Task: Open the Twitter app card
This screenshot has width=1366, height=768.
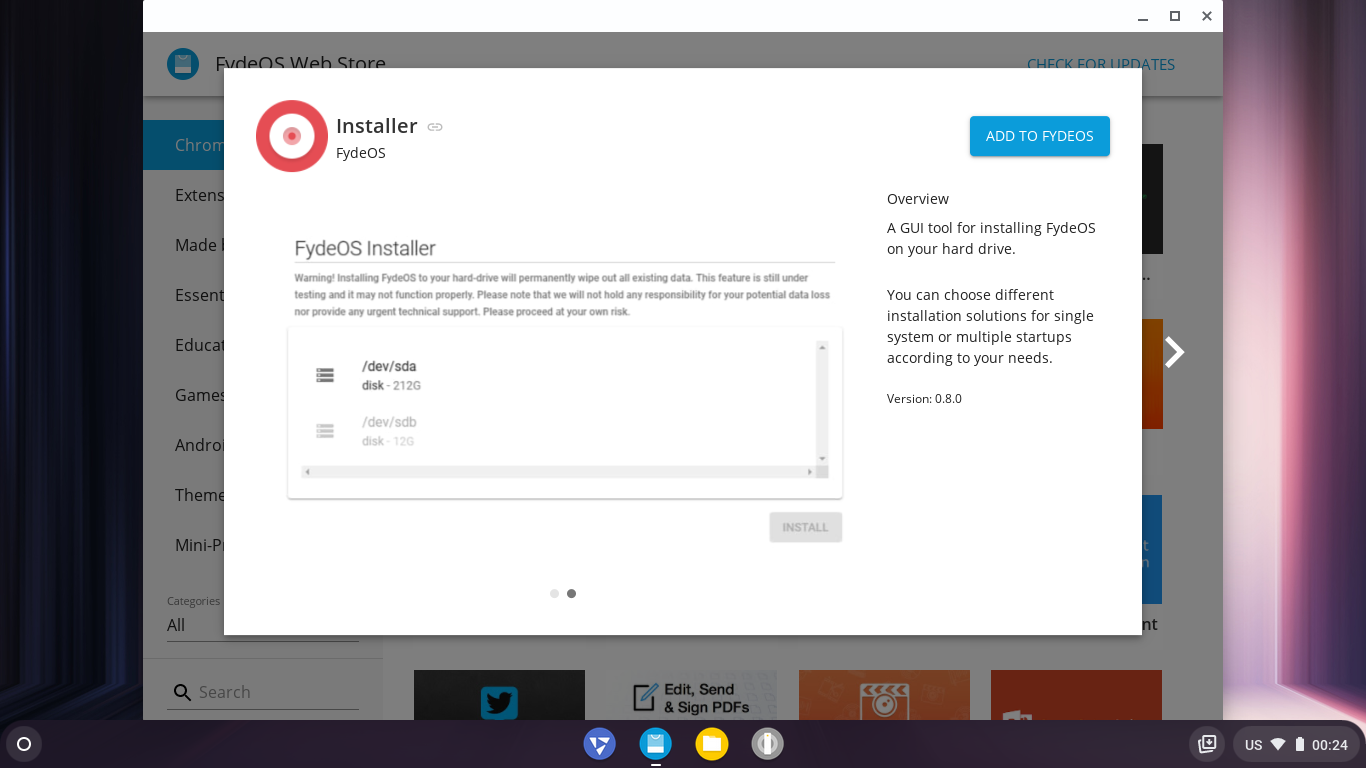Action: coord(499,695)
